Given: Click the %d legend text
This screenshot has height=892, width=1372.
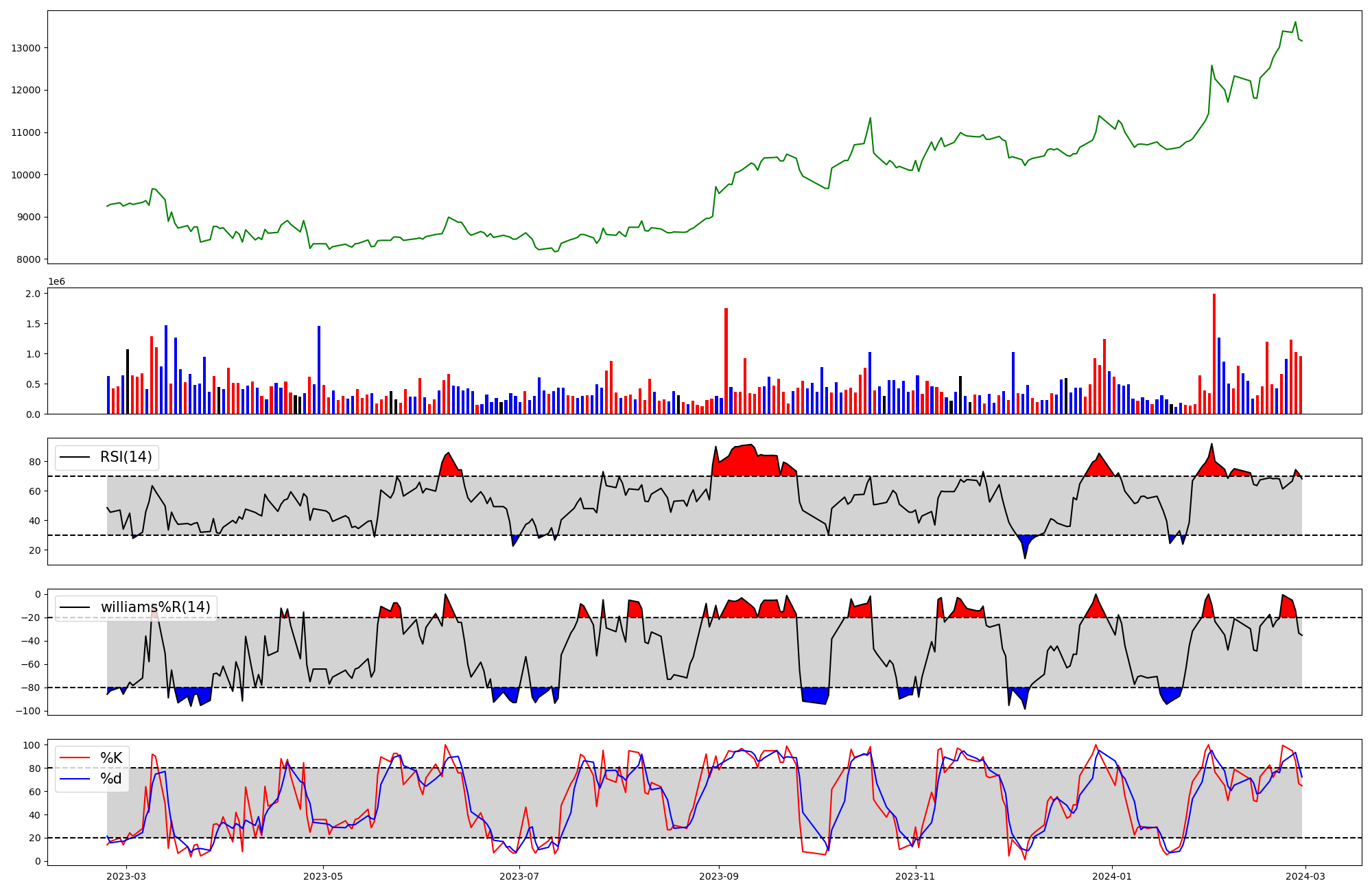Looking at the screenshot, I should tap(111, 779).
